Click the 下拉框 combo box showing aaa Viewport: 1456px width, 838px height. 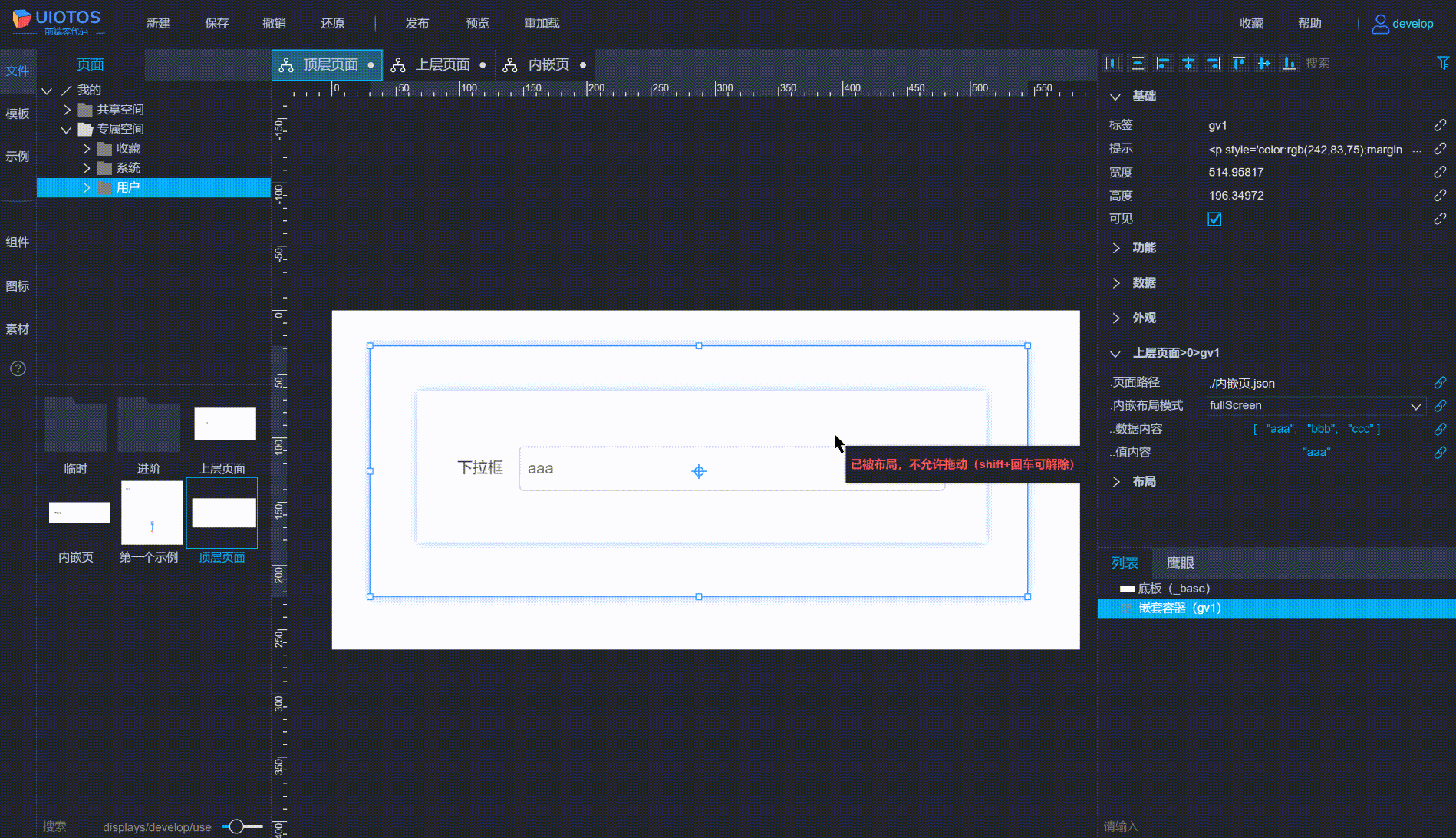(732, 468)
